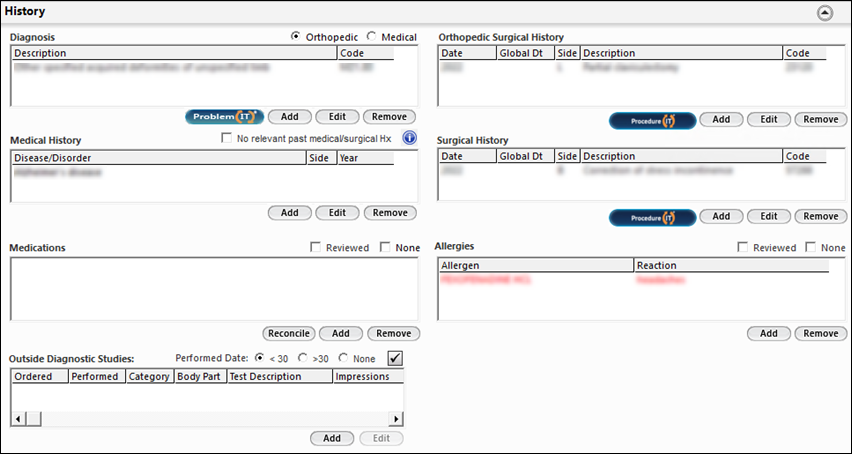Tick the Medications None checkbox
The width and height of the screenshot is (852, 454).
385,248
